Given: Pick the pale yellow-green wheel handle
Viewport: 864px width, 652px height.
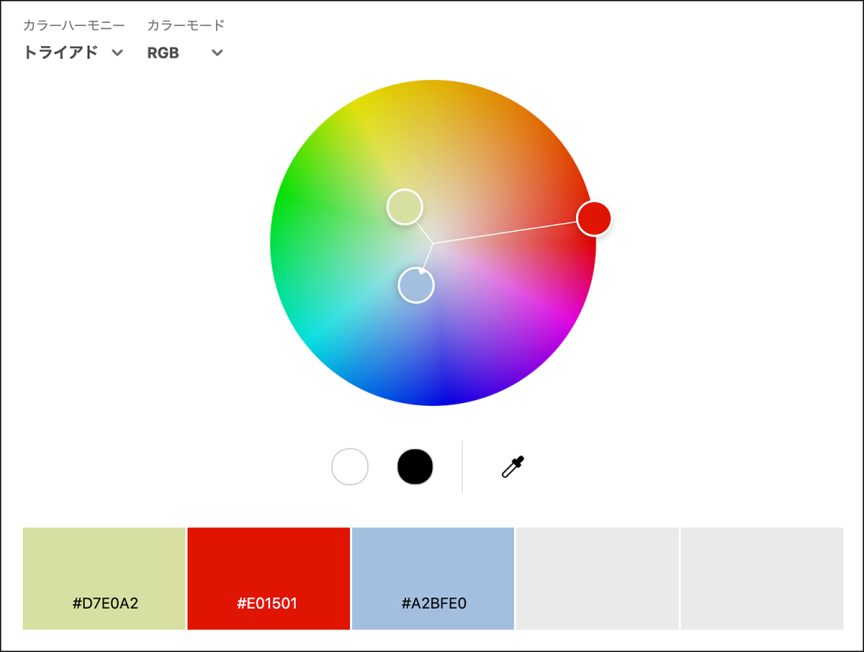Looking at the screenshot, I should pyautogui.click(x=405, y=207).
